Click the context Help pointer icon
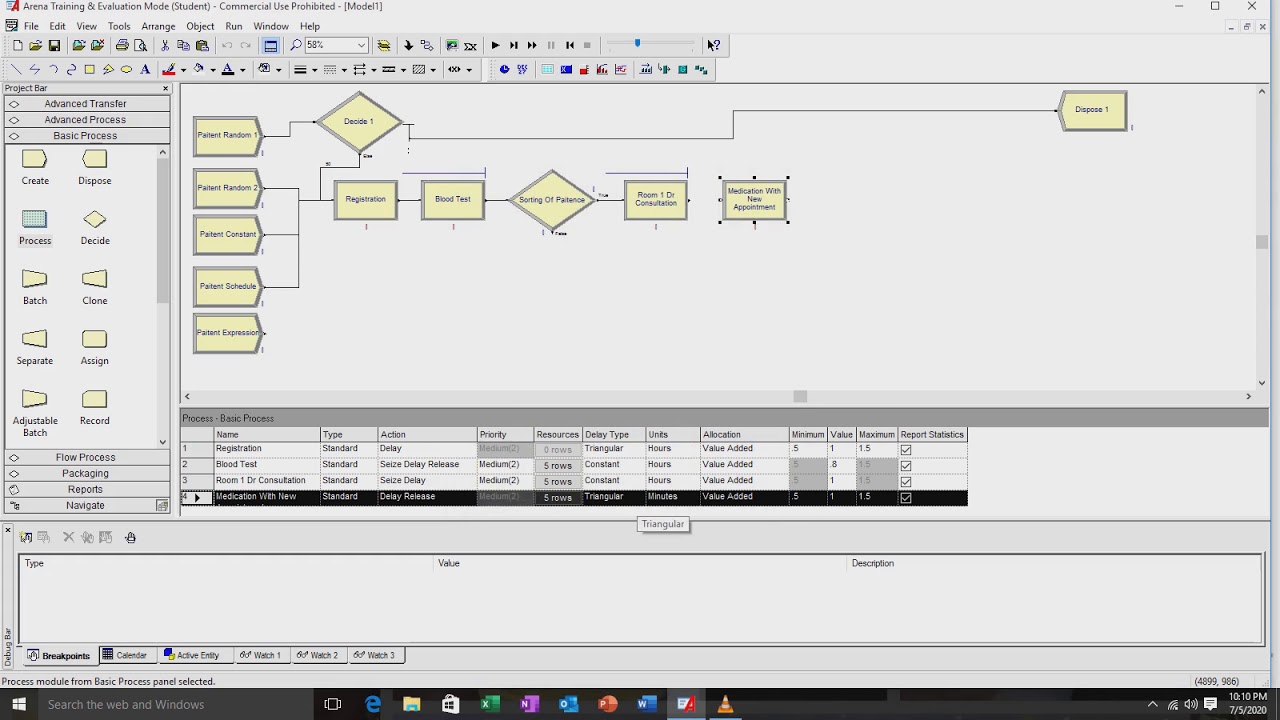Screen dimensions: 1280x720 tap(713, 45)
